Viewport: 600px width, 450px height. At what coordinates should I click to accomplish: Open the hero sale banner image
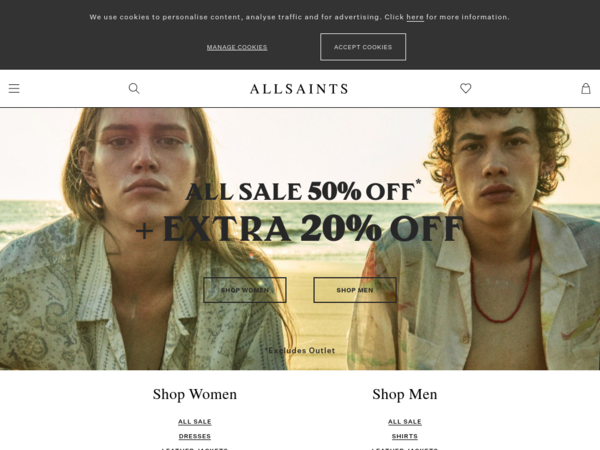tap(300, 239)
